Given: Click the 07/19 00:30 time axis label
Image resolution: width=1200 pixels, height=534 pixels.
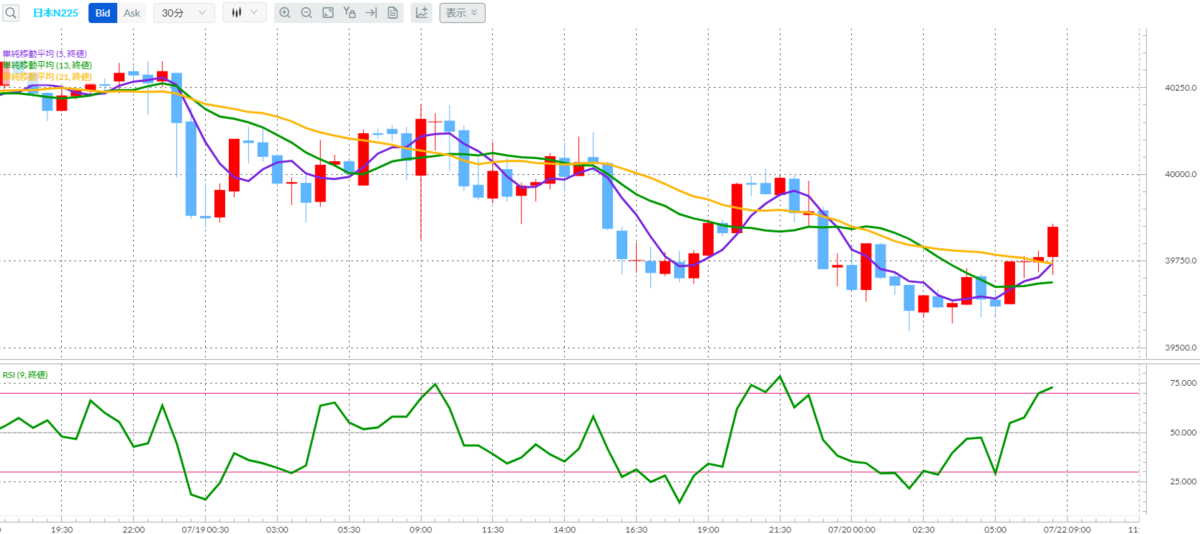Looking at the screenshot, I should pyautogui.click(x=205, y=529).
